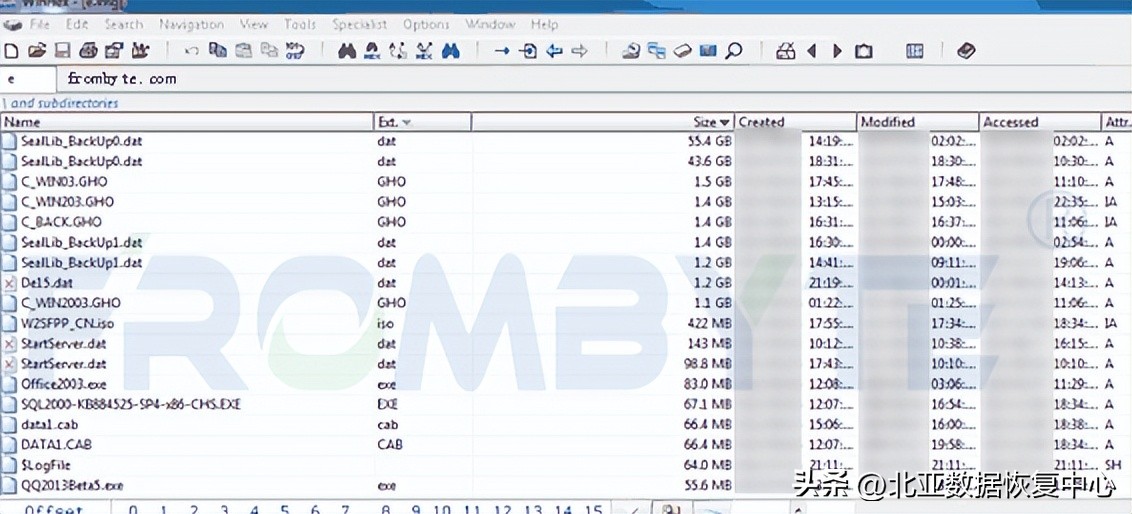Click the Replace Text icon
Screen dimensions: 1132x514
[x=398, y=51]
